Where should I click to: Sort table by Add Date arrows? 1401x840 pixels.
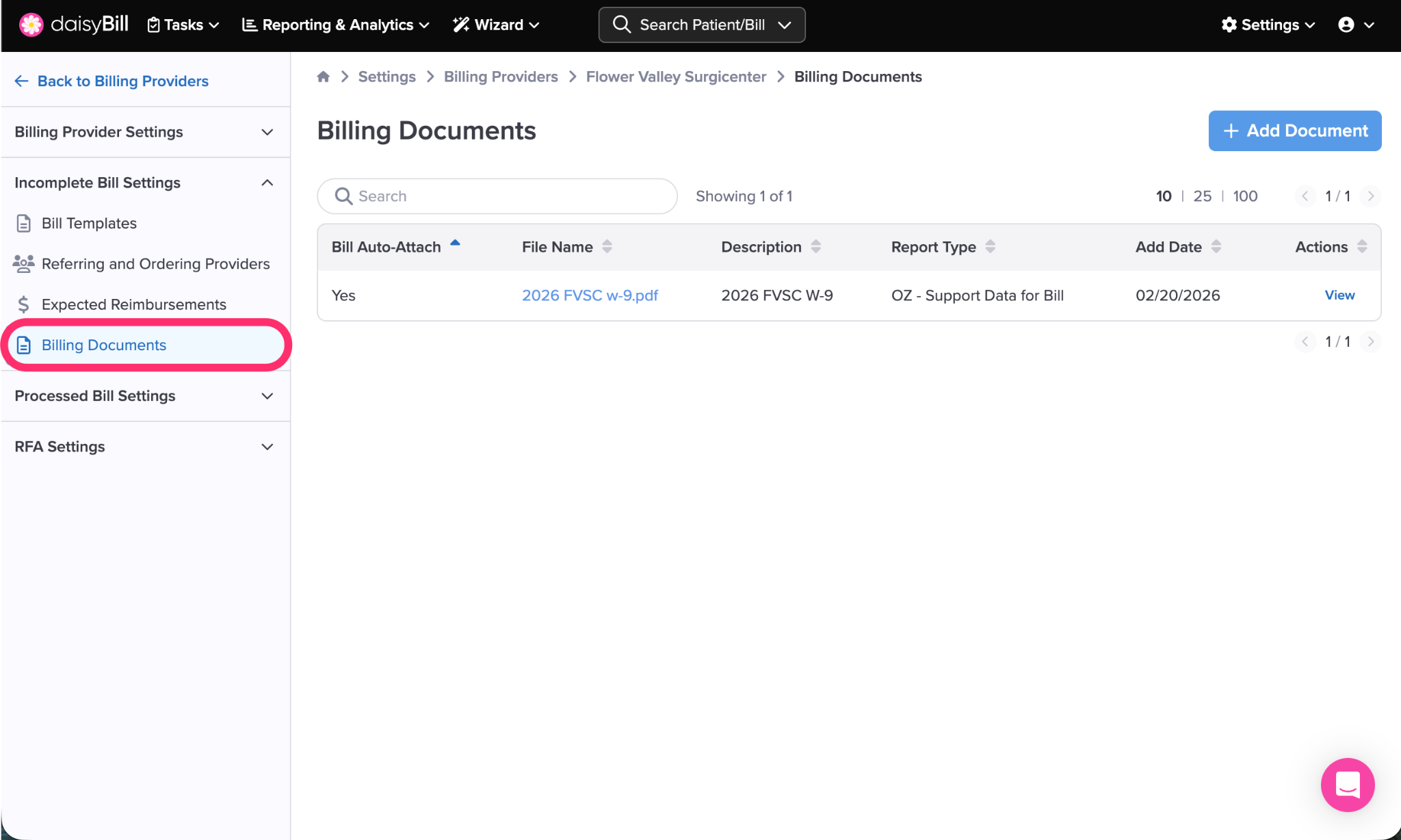(1216, 247)
